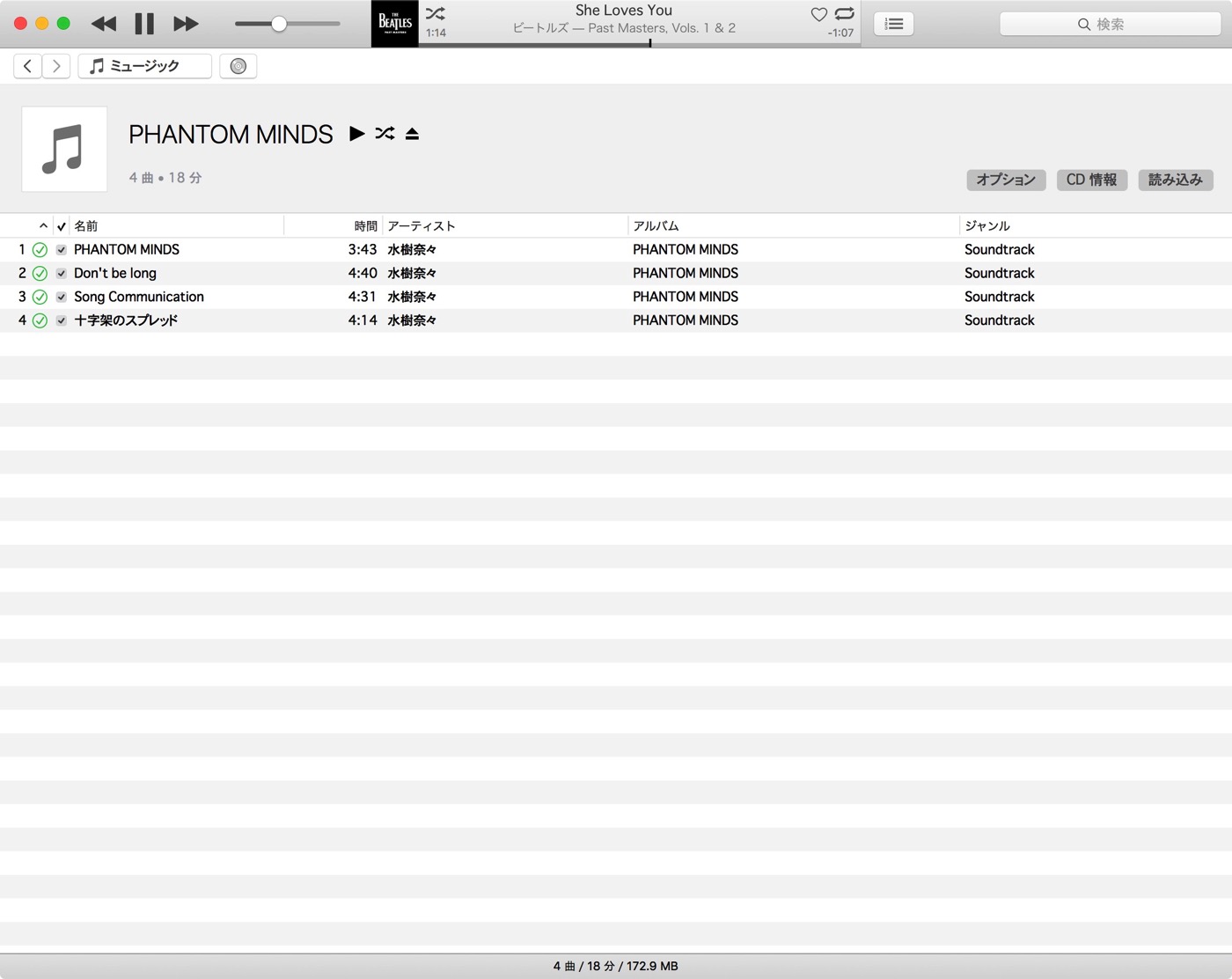
Task: Uncheck the Don't be long checkbox
Action: (x=62, y=274)
